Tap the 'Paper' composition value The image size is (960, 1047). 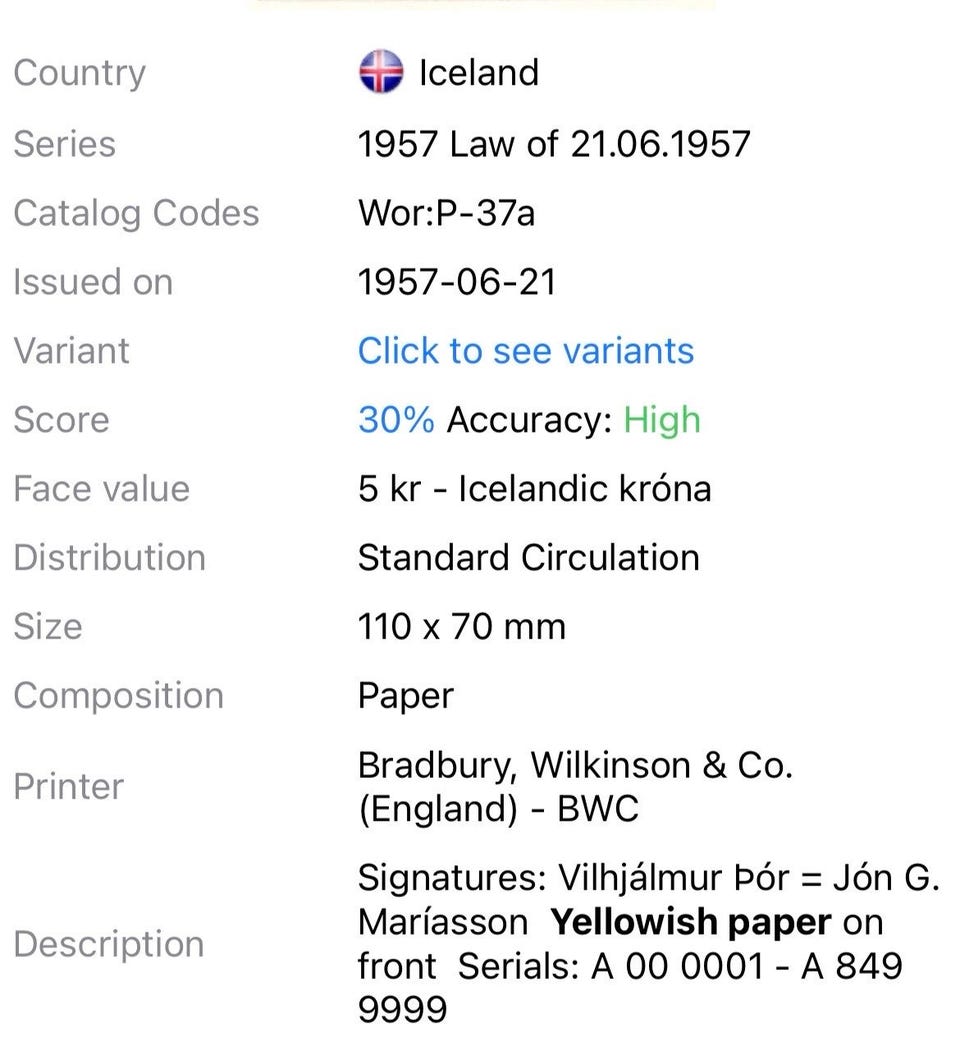406,696
